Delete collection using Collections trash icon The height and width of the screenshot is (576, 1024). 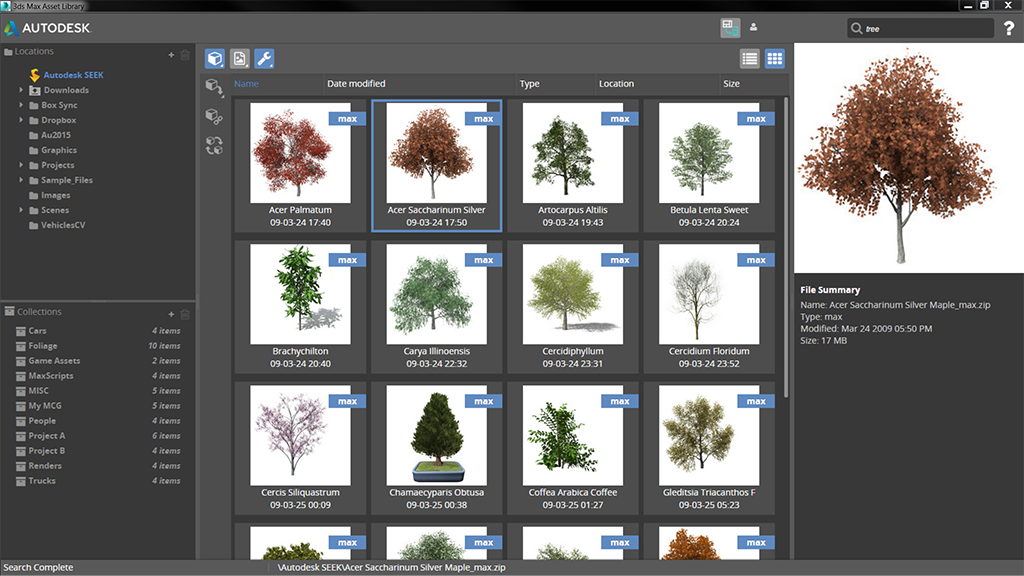pyautogui.click(x=185, y=314)
